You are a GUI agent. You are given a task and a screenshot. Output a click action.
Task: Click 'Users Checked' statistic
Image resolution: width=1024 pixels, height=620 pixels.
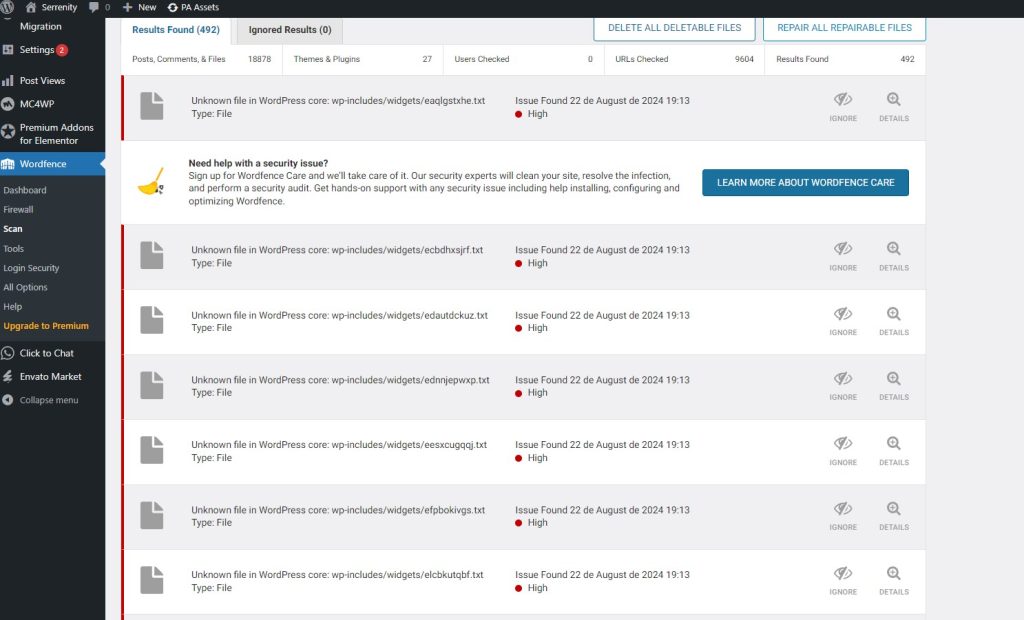(524, 59)
